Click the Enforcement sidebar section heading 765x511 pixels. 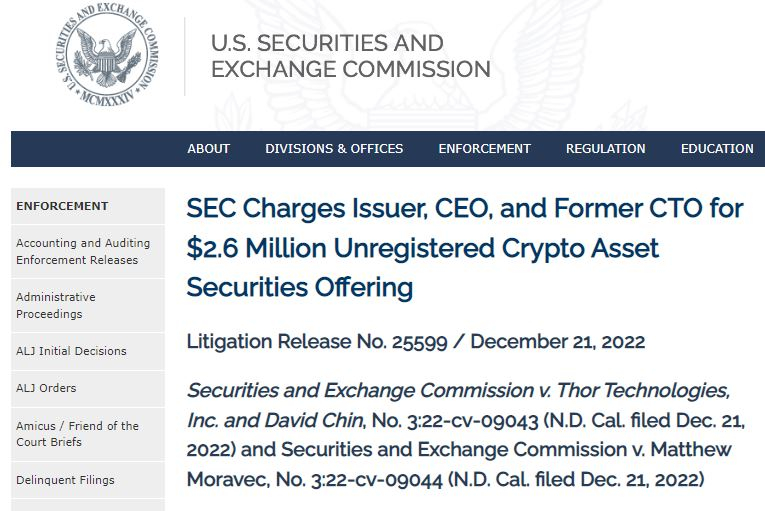tap(62, 206)
